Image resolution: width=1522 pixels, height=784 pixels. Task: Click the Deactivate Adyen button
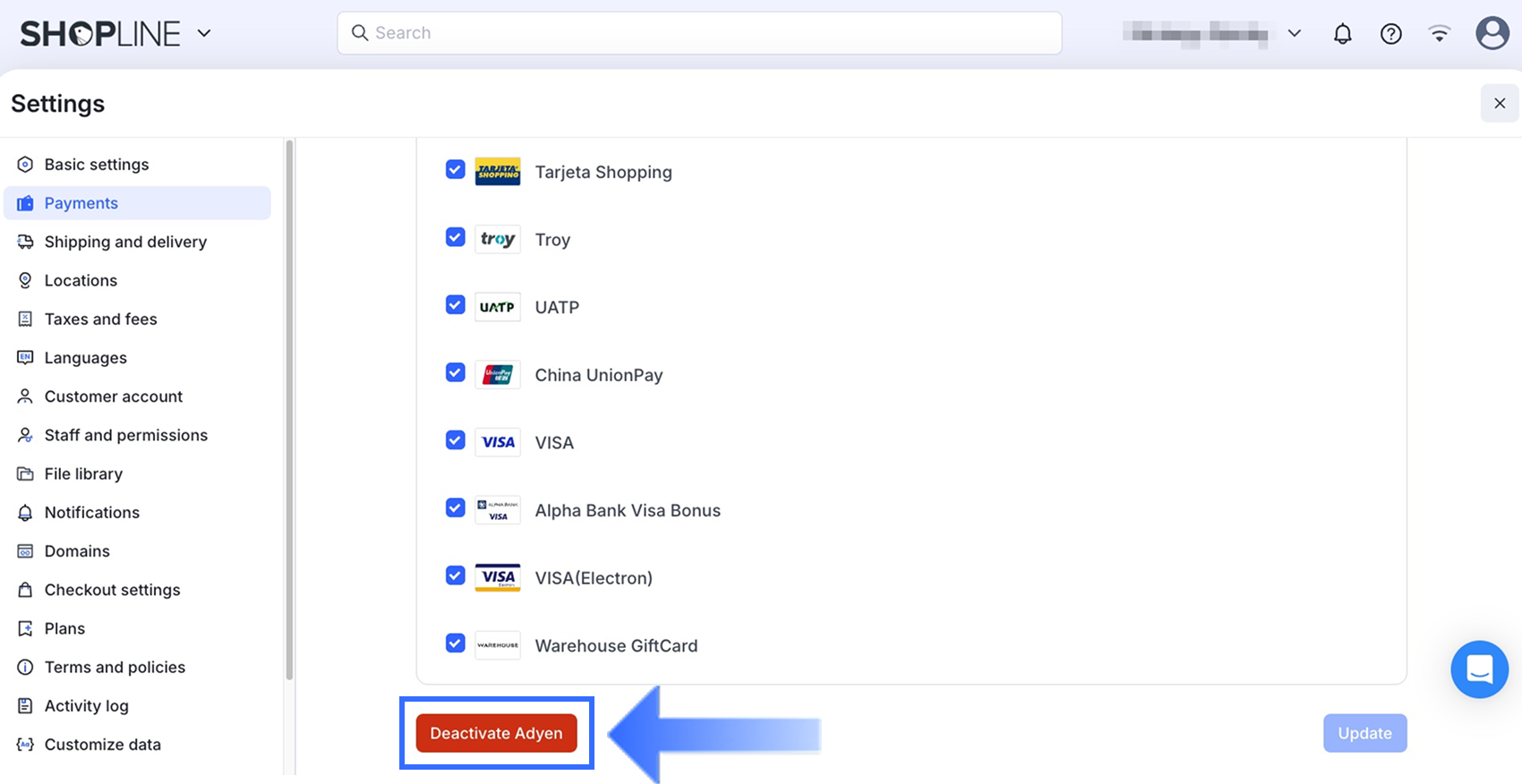[496, 733]
